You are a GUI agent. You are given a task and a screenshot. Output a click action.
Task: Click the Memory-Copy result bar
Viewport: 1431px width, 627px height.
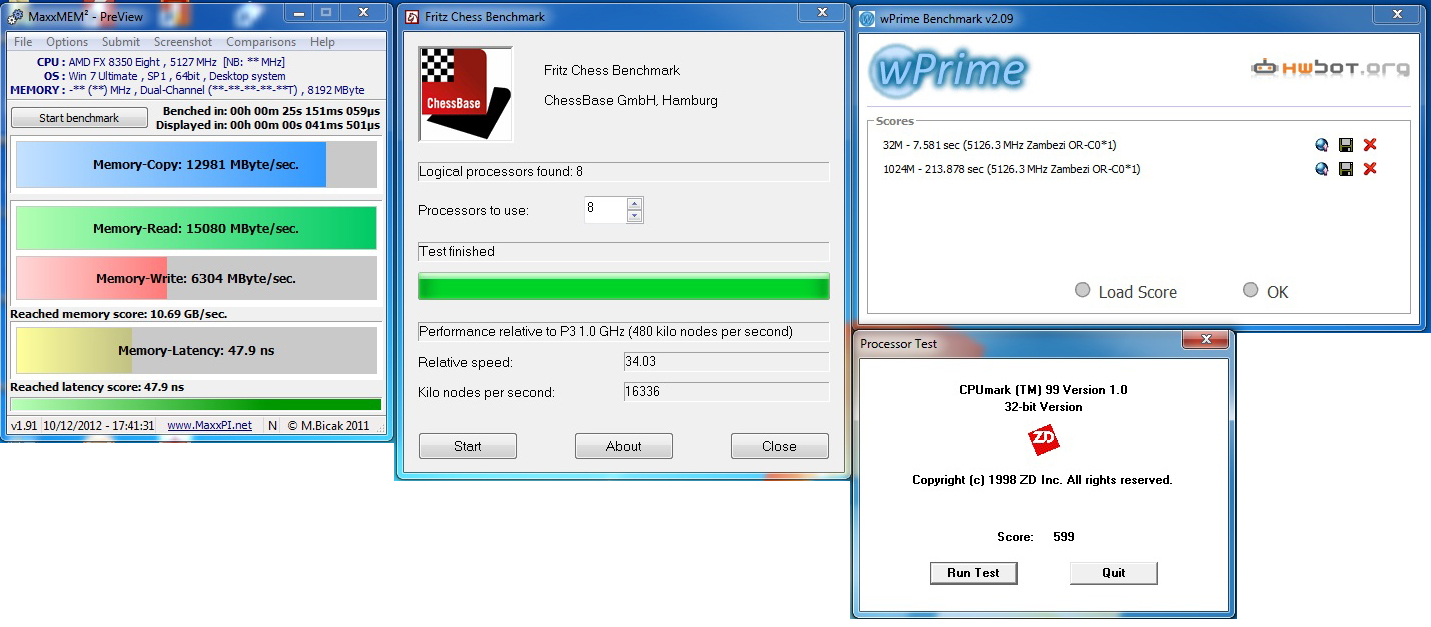coord(196,164)
